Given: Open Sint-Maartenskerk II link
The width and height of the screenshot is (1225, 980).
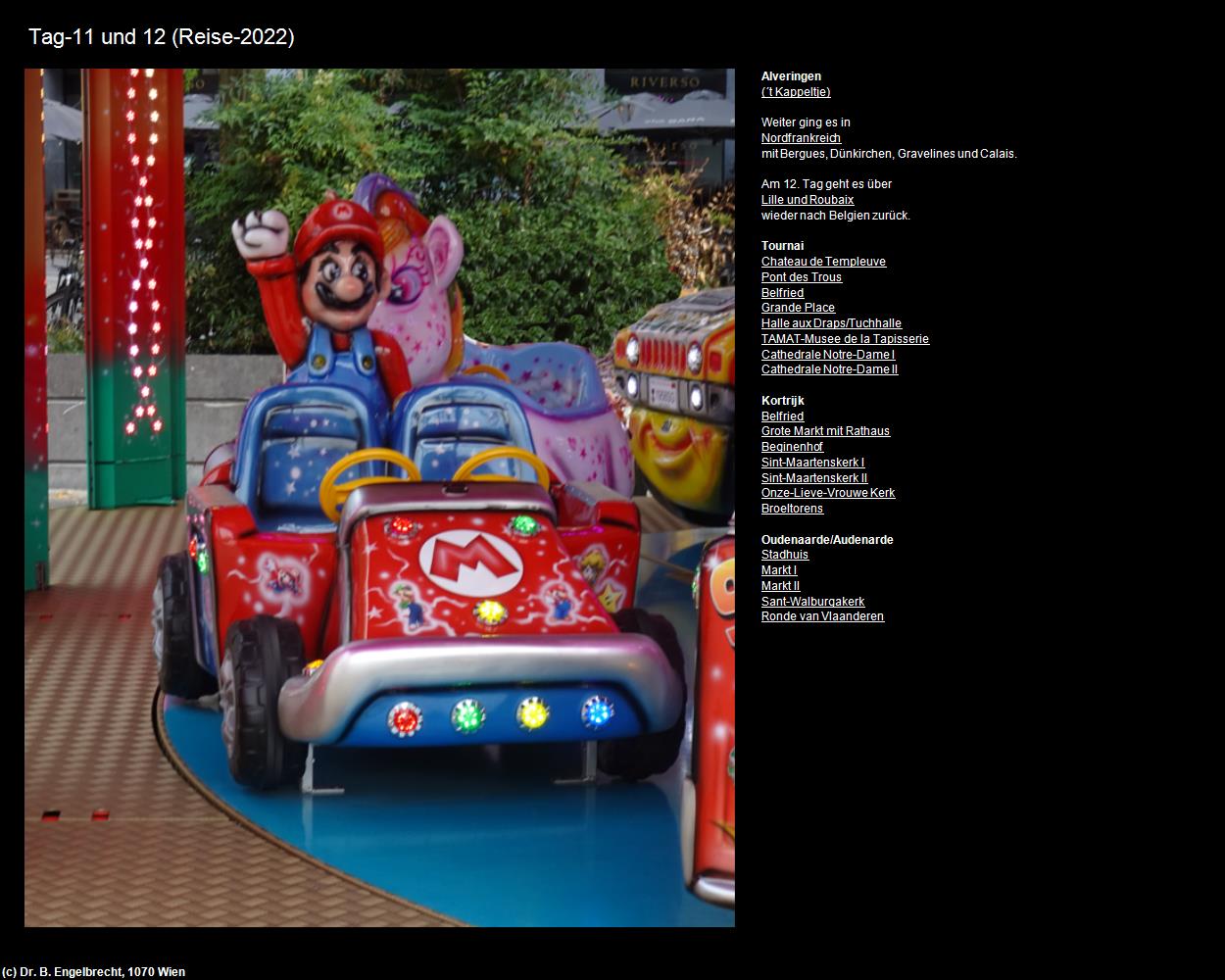Looking at the screenshot, I should pyautogui.click(x=814, y=478).
